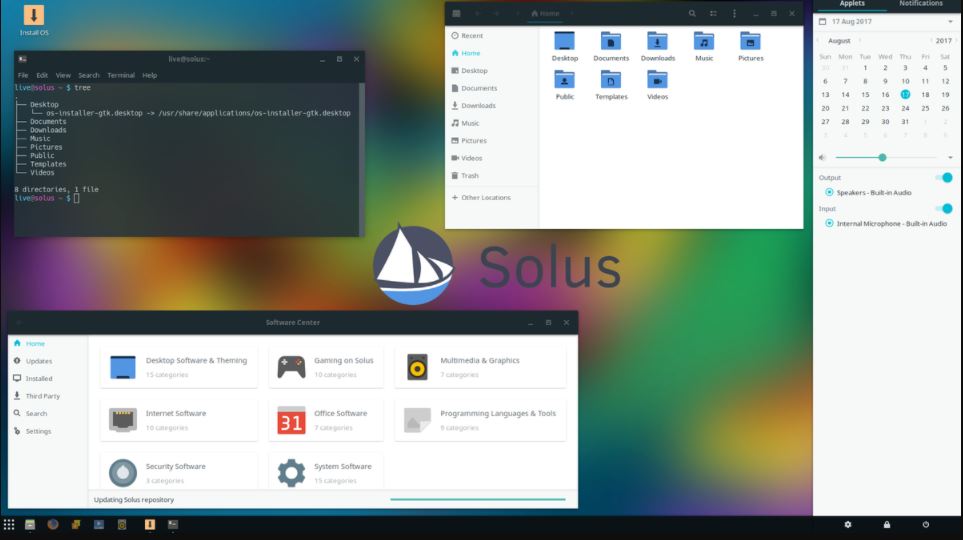Screen dimensions: 963x540
Task: Open System Software category
Action: pyautogui.click(x=326, y=472)
